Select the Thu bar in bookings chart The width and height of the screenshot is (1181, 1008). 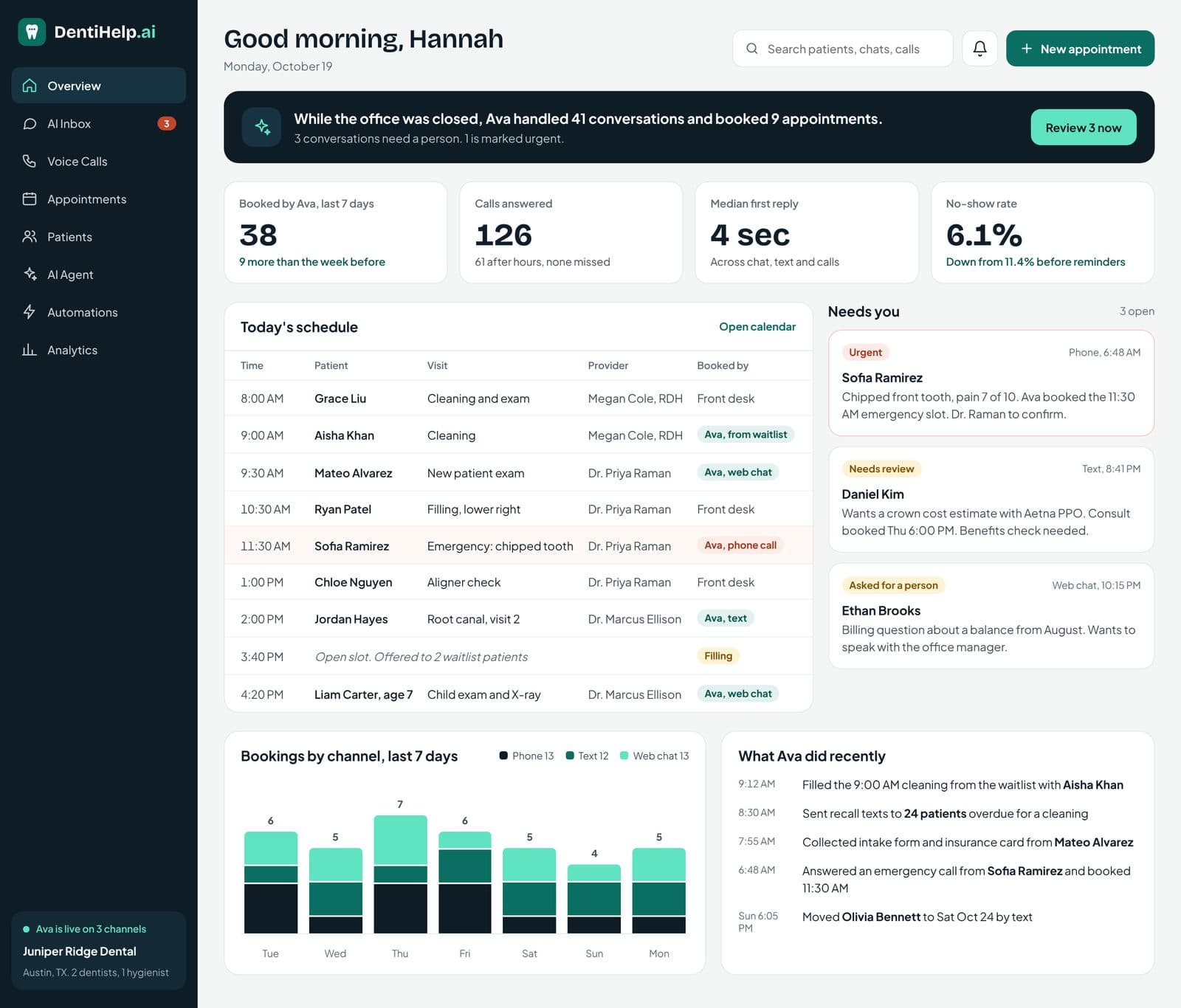pyautogui.click(x=400, y=874)
